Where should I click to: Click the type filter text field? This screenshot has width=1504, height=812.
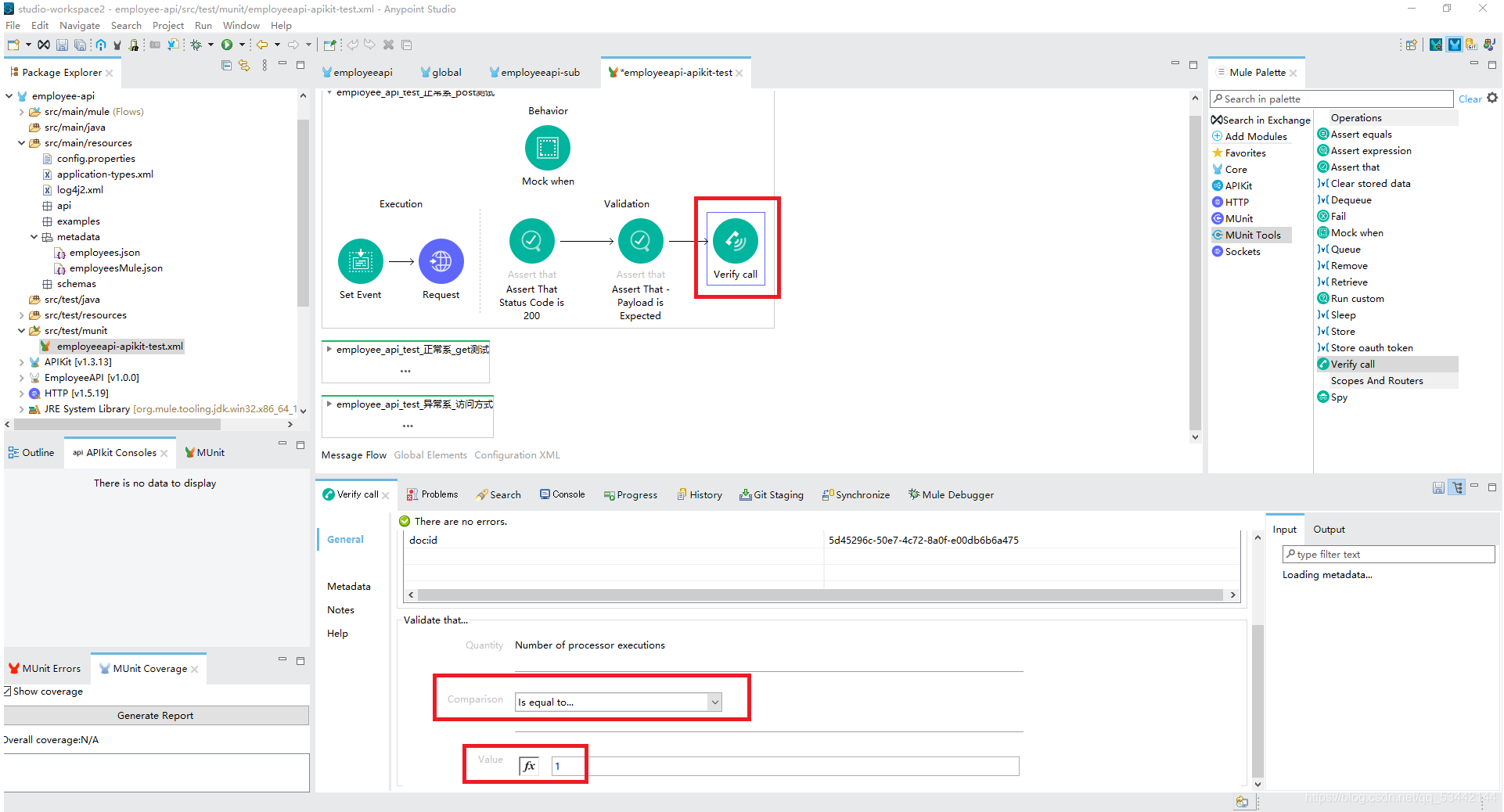pyautogui.click(x=1388, y=554)
